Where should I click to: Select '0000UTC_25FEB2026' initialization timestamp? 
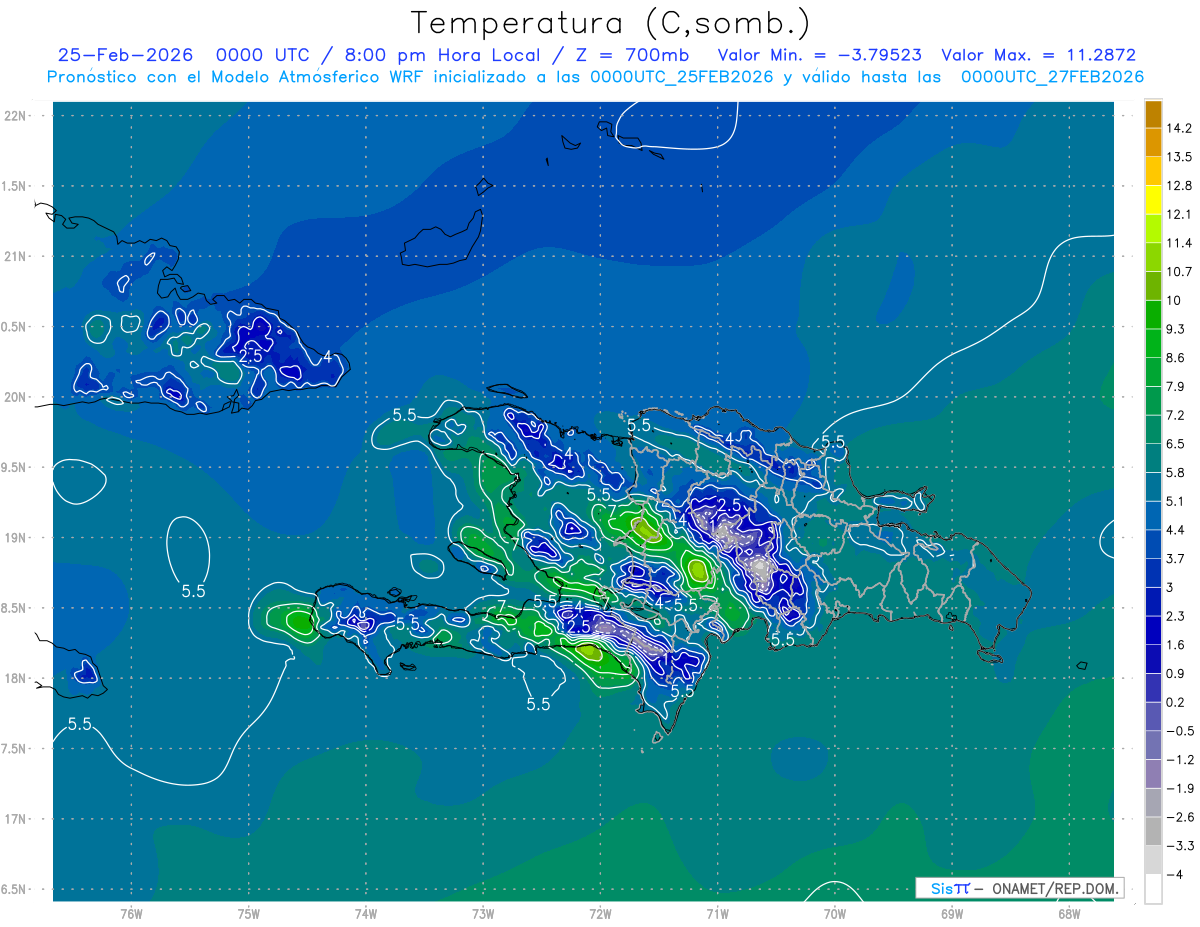[682, 77]
